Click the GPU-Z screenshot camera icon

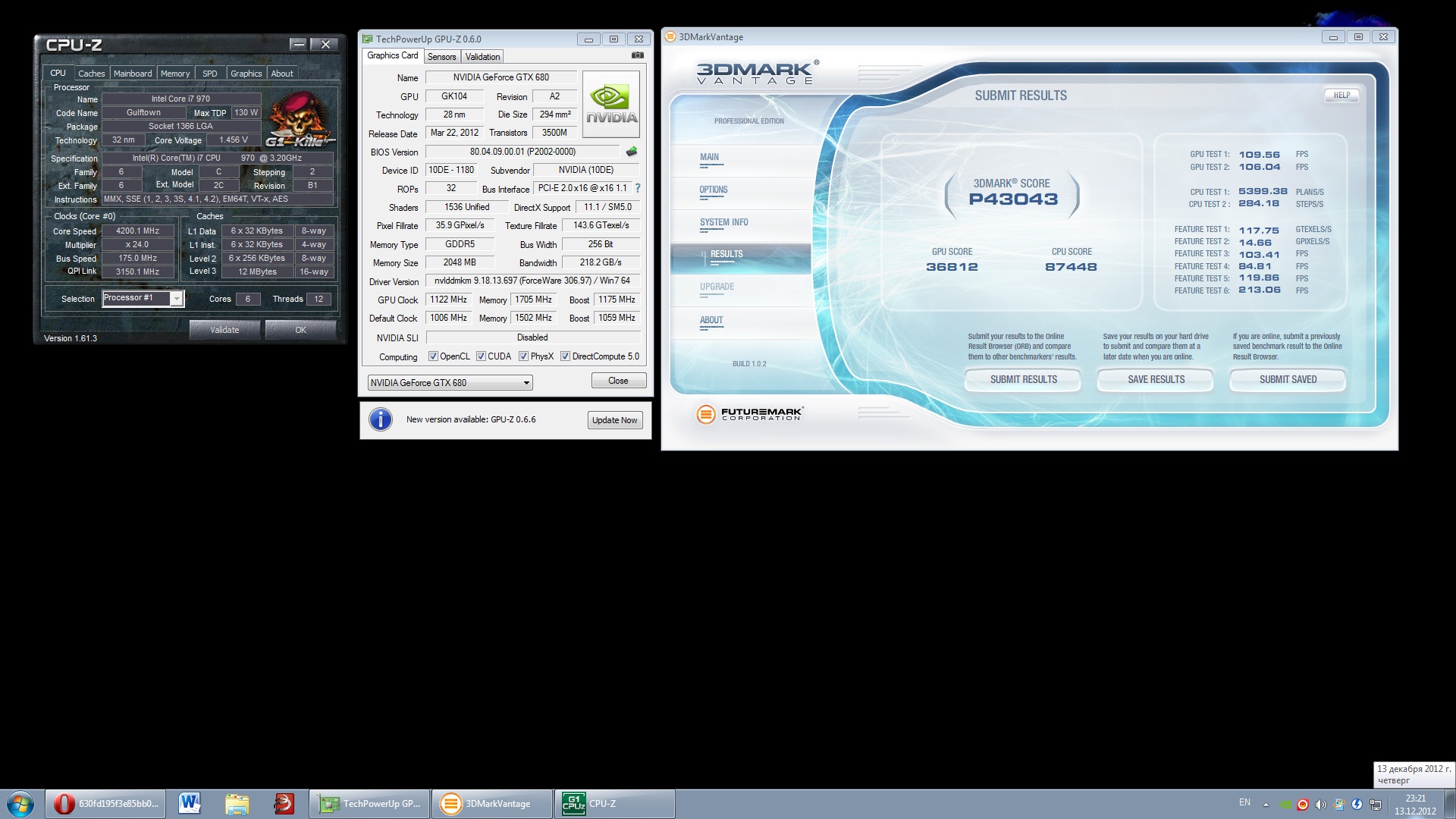[638, 55]
